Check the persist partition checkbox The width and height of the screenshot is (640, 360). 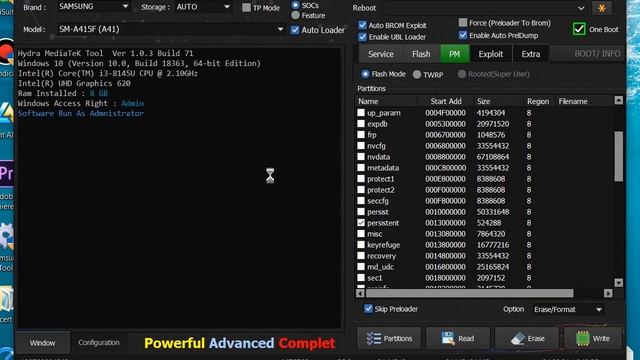361,212
